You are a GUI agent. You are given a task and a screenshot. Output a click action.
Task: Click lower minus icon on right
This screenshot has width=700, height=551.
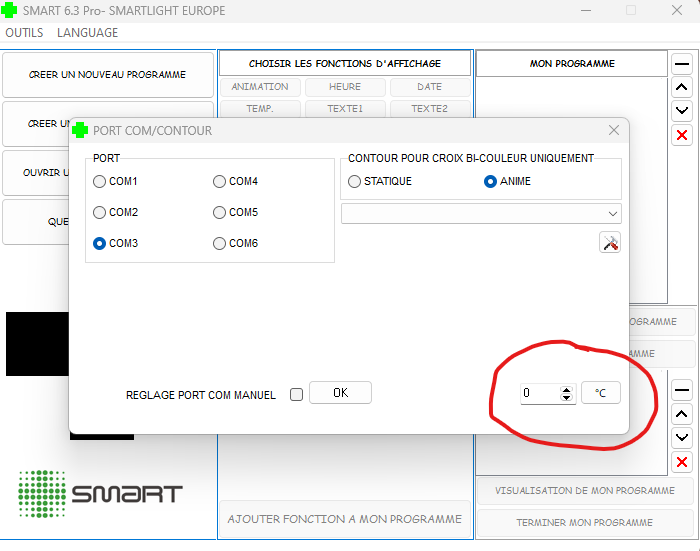[682, 390]
